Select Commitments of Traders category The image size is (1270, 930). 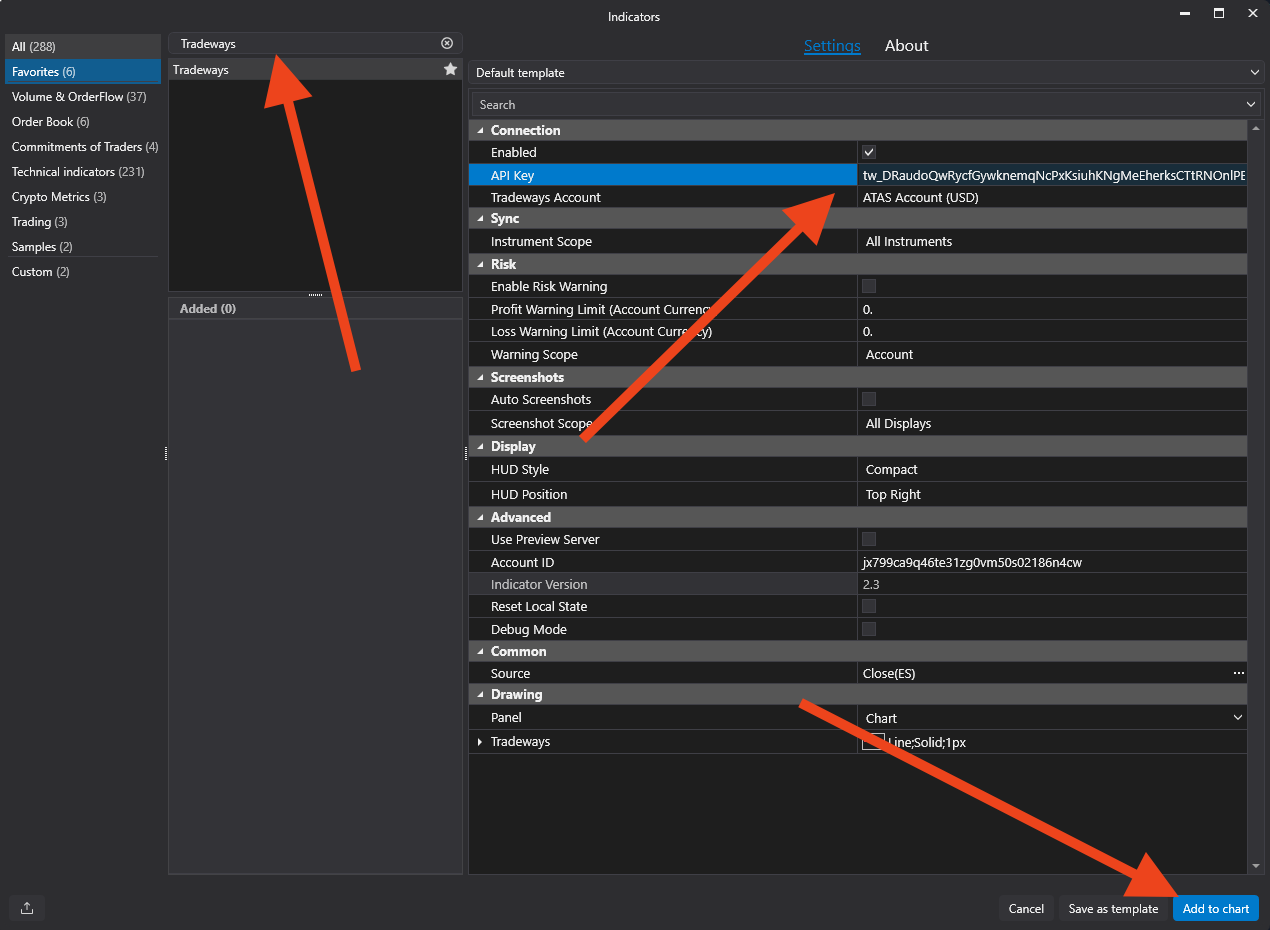(82, 147)
